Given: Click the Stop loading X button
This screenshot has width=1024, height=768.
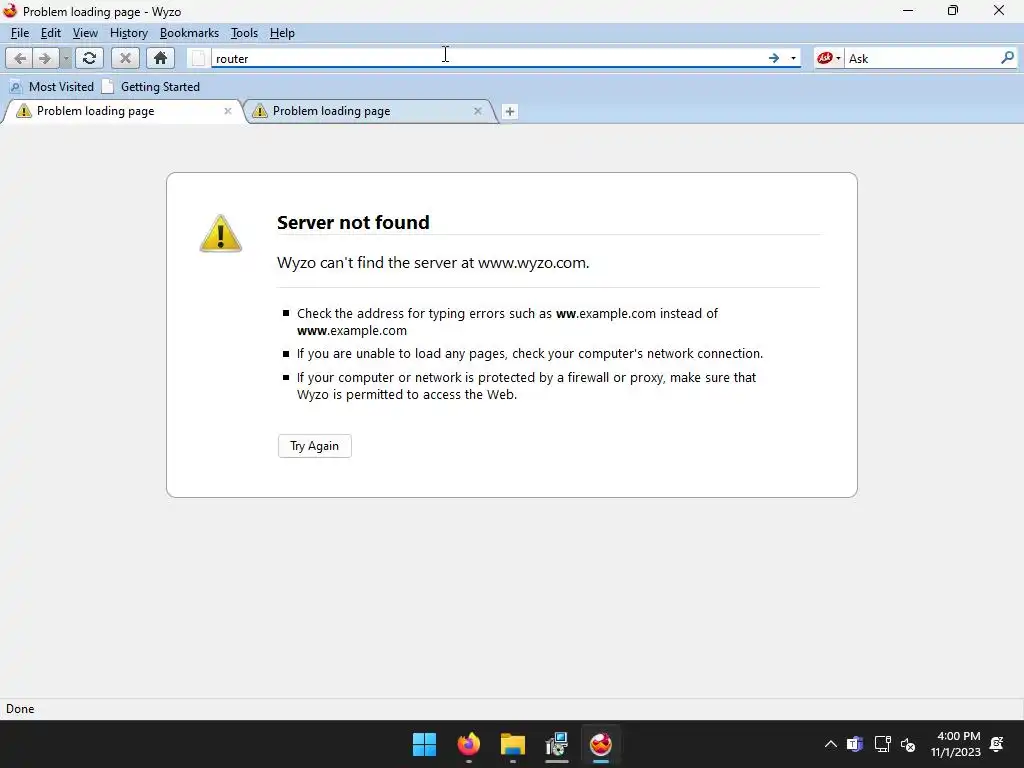Looking at the screenshot, I should [125, 58].
